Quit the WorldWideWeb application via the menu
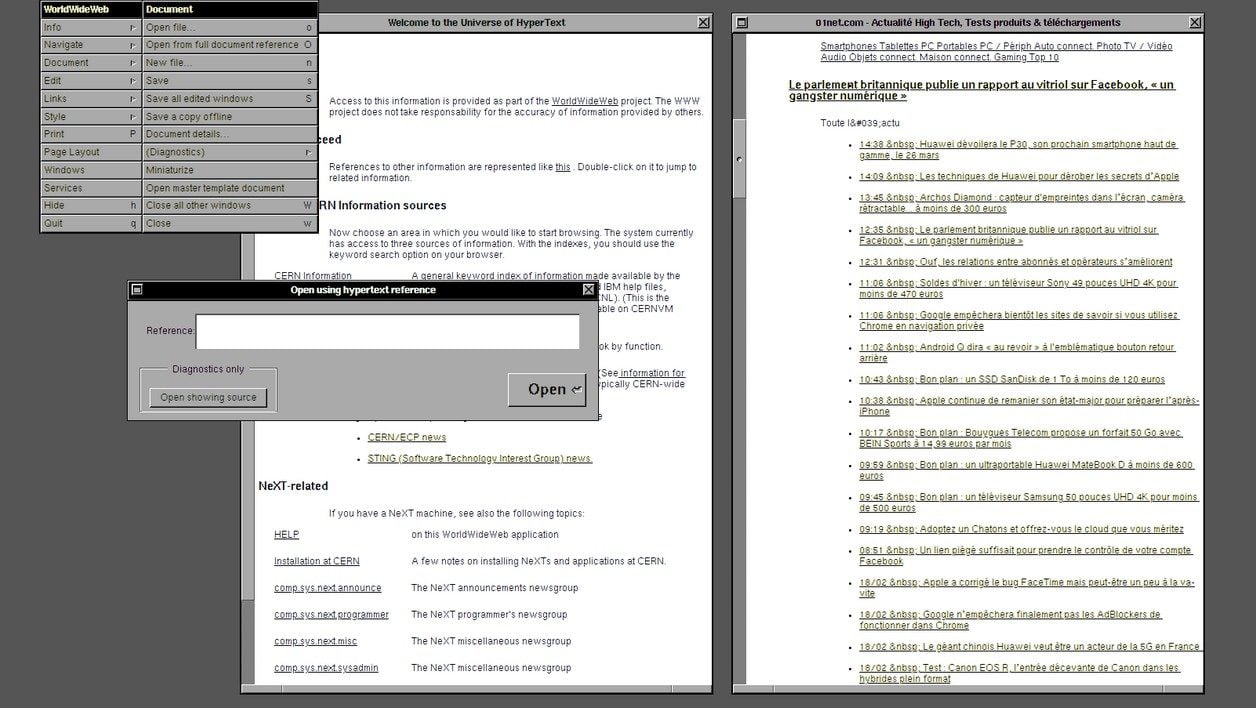Viewport: 1256px width, 708px height. pyautogui.click(x=90, y=224)
